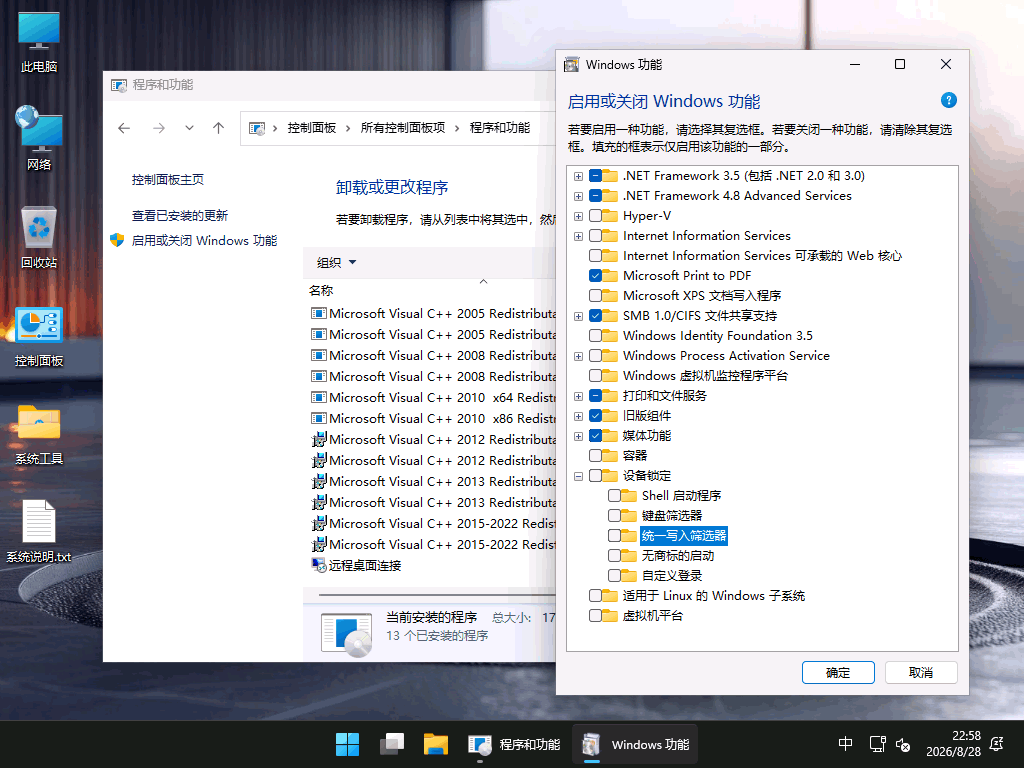1024x768 pixels.
Task: Click the shield icon beside 启用或关闭 Windows 功能
Action: point(117,240)
